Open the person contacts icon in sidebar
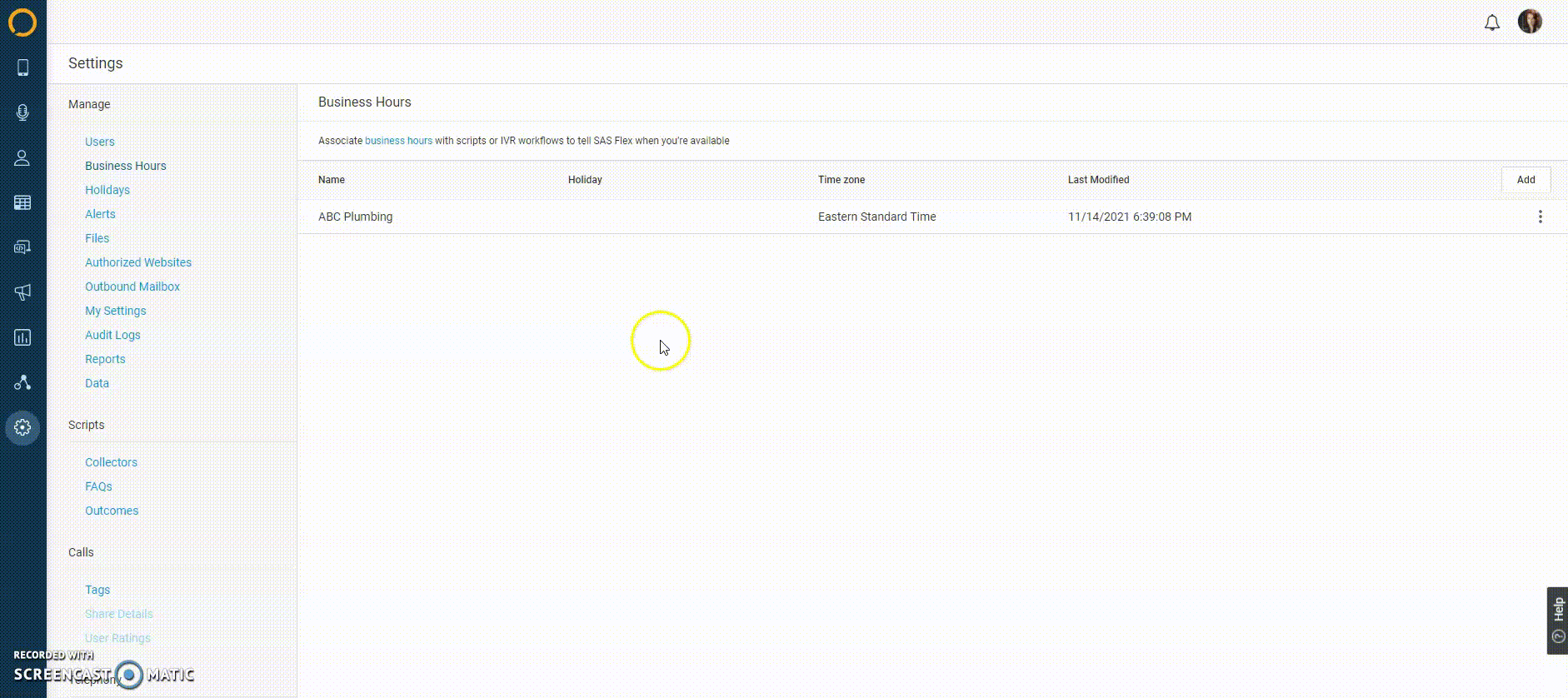This screenshot has height=698, width=1568. [22, 157]
